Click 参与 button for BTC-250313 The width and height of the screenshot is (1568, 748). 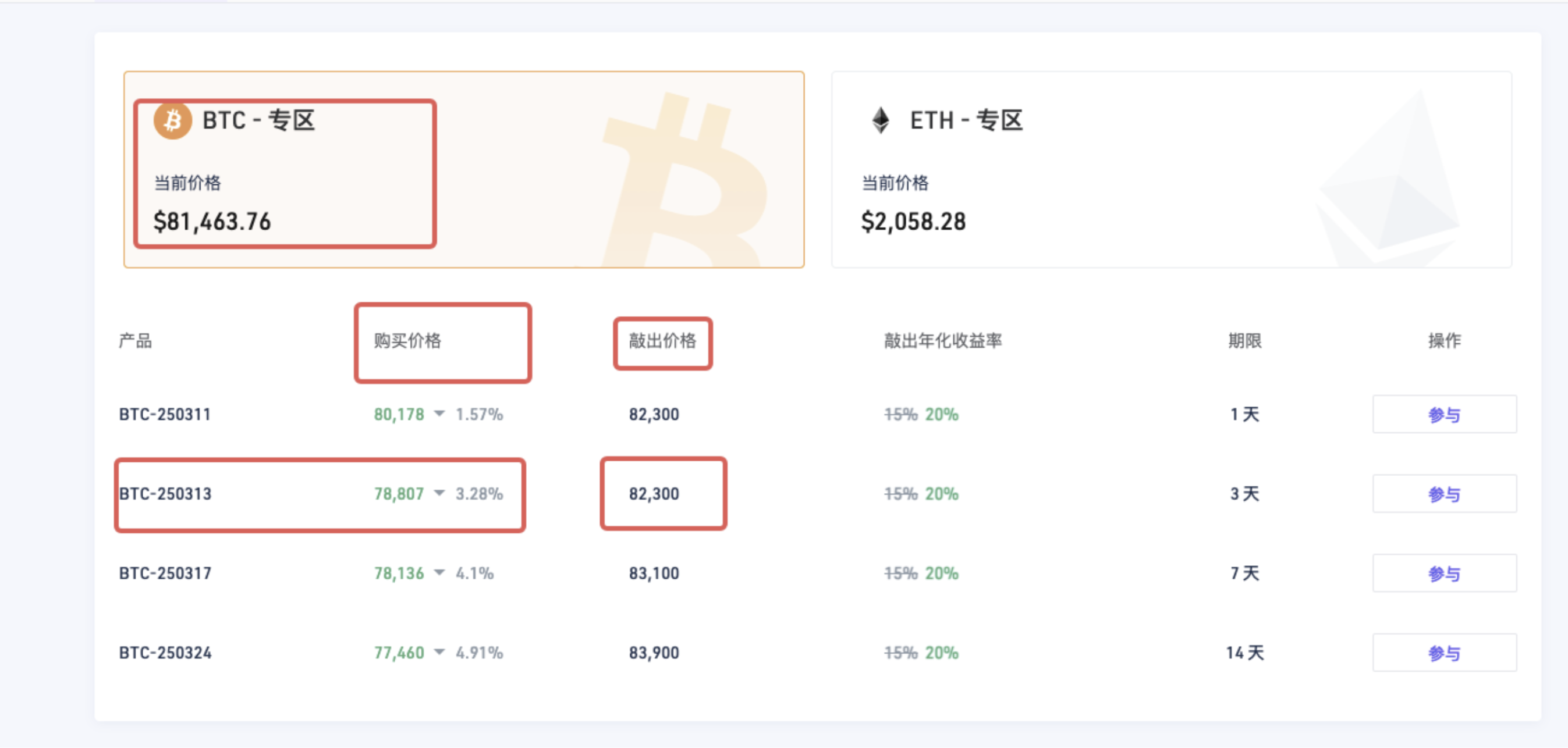pos(1444,494)
